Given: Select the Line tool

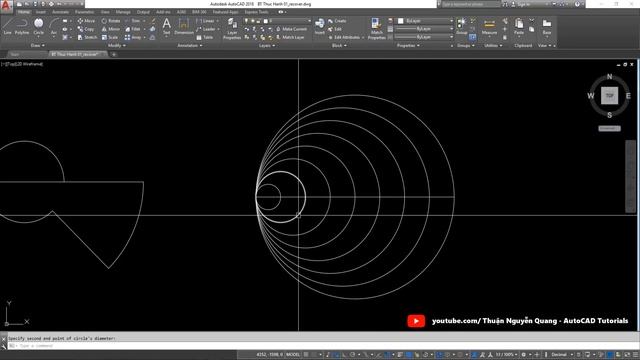Looking at the screenshot, I should (8, 27).
